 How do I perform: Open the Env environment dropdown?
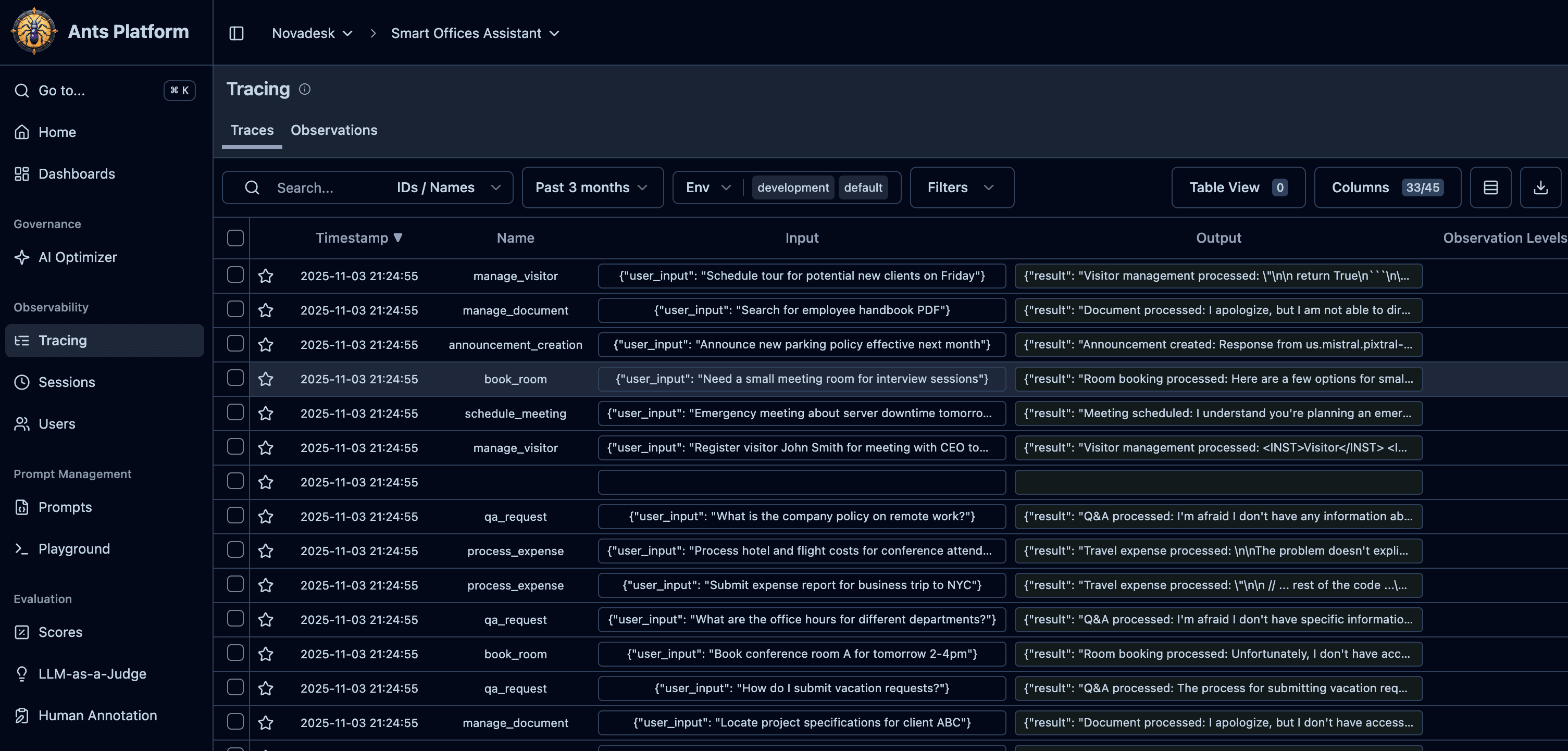[x=707, y=187]
